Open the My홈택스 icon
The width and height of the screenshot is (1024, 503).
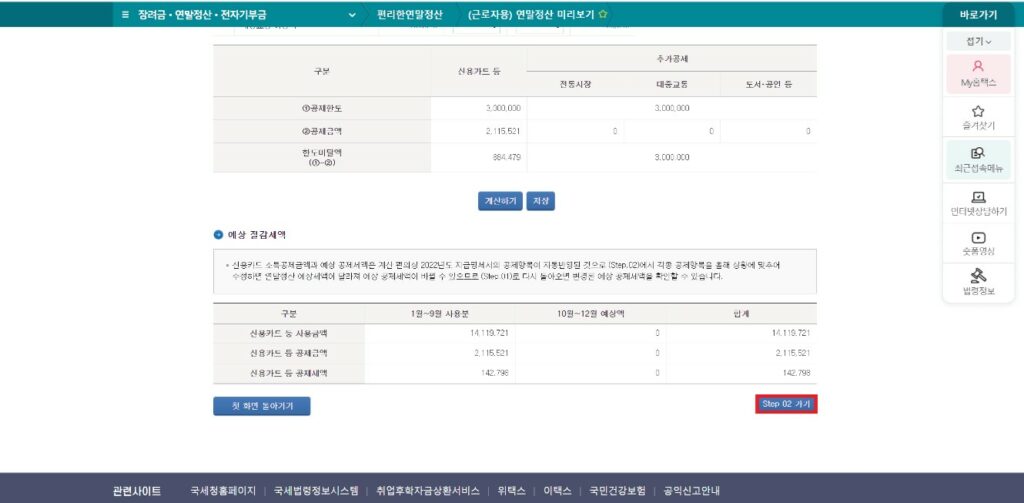(978, 66)
